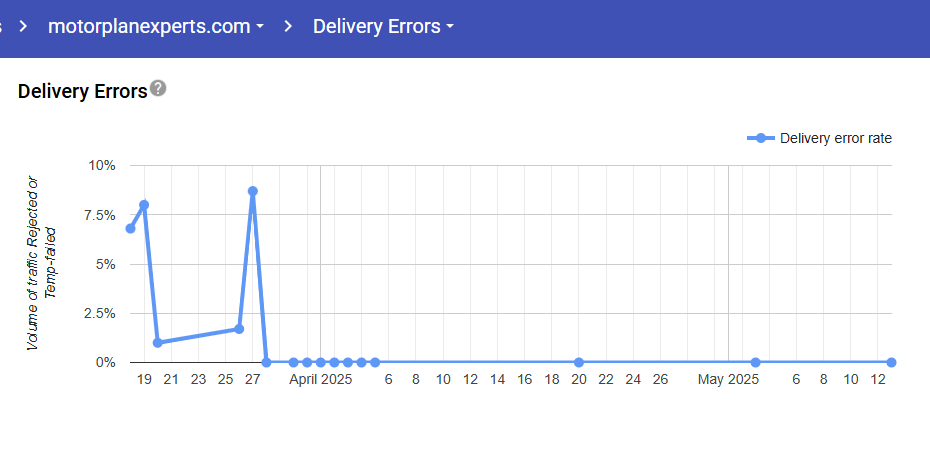930x460 pixels.
Task: Select the April 20 data point
Action: (579, 362)
